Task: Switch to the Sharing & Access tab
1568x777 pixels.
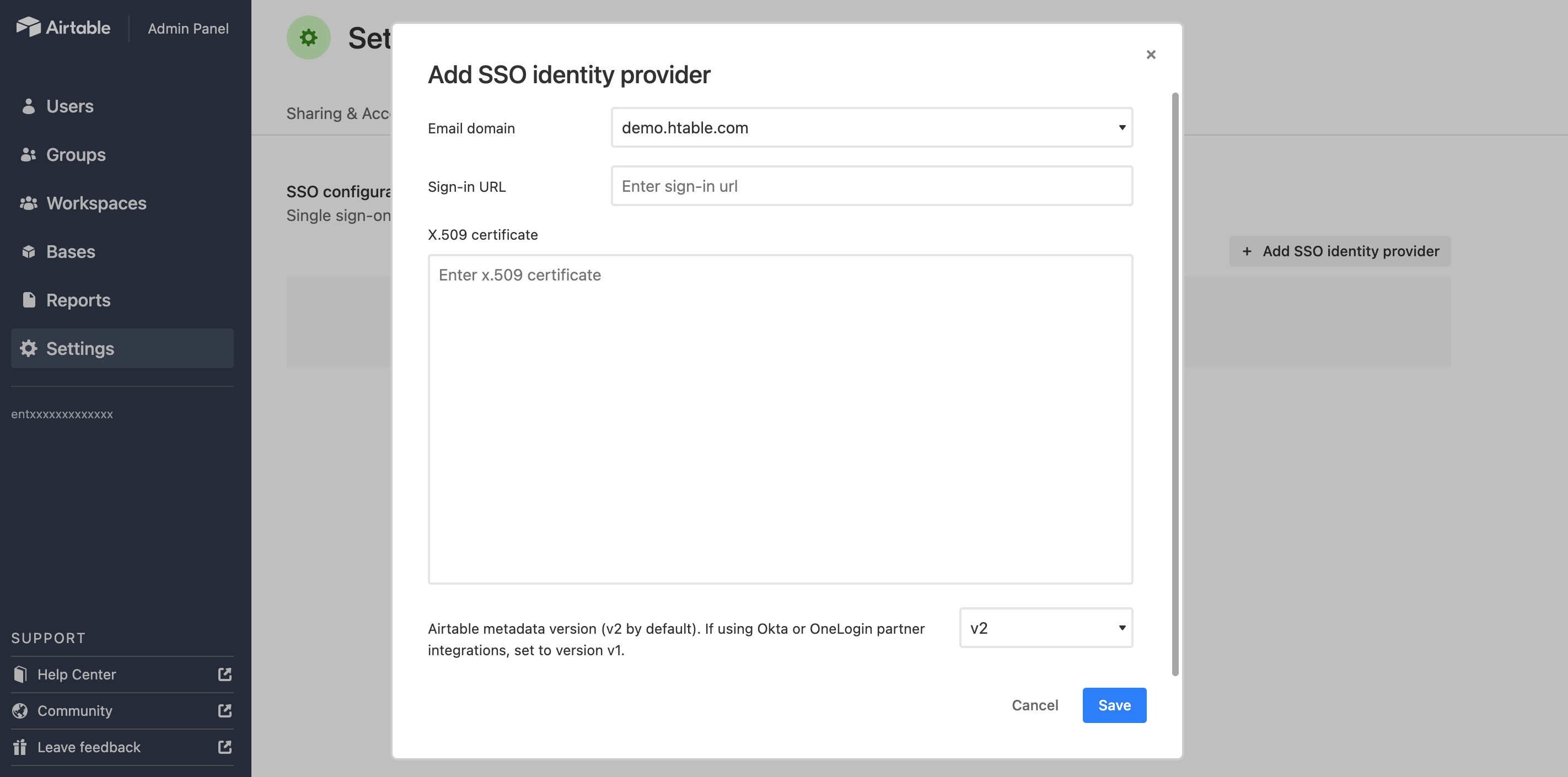Action: 339,113
